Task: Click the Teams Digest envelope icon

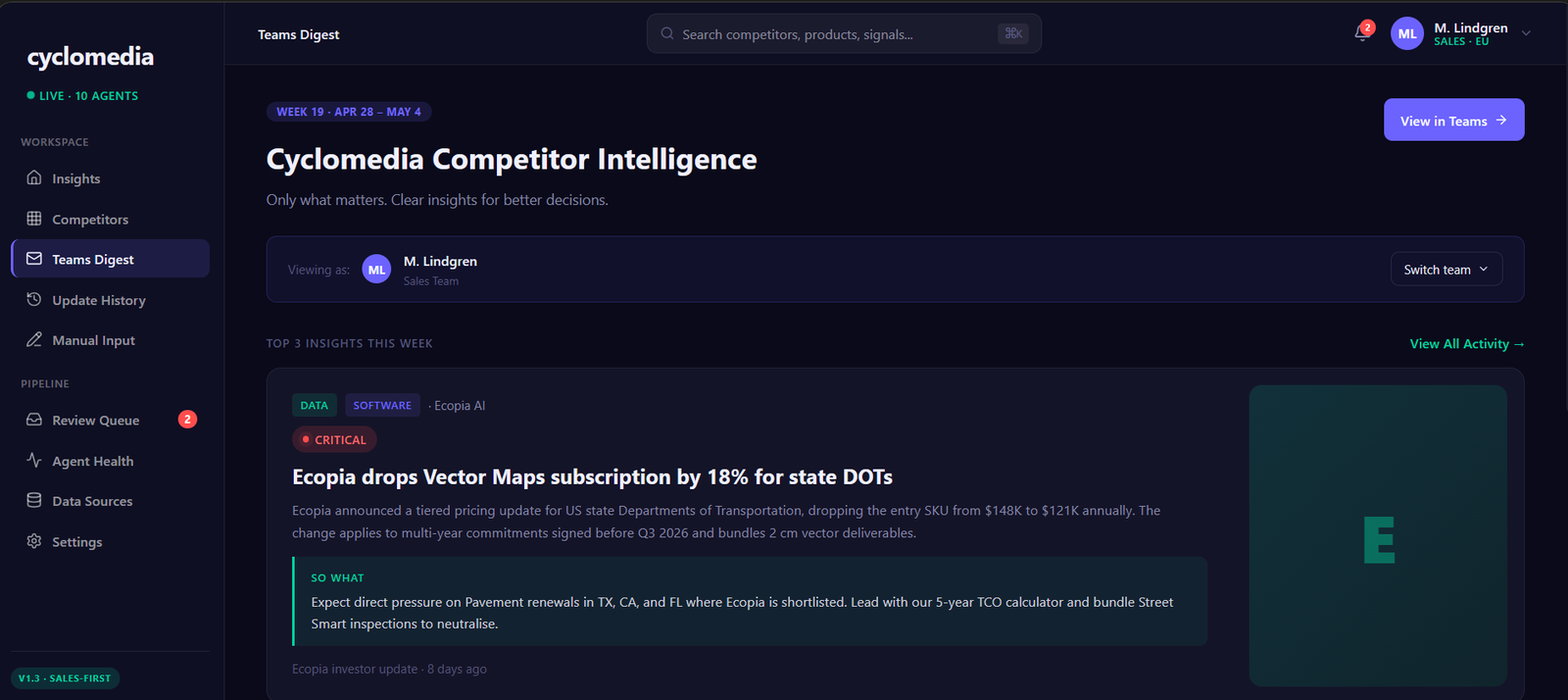Action: [x=34, y=259]
